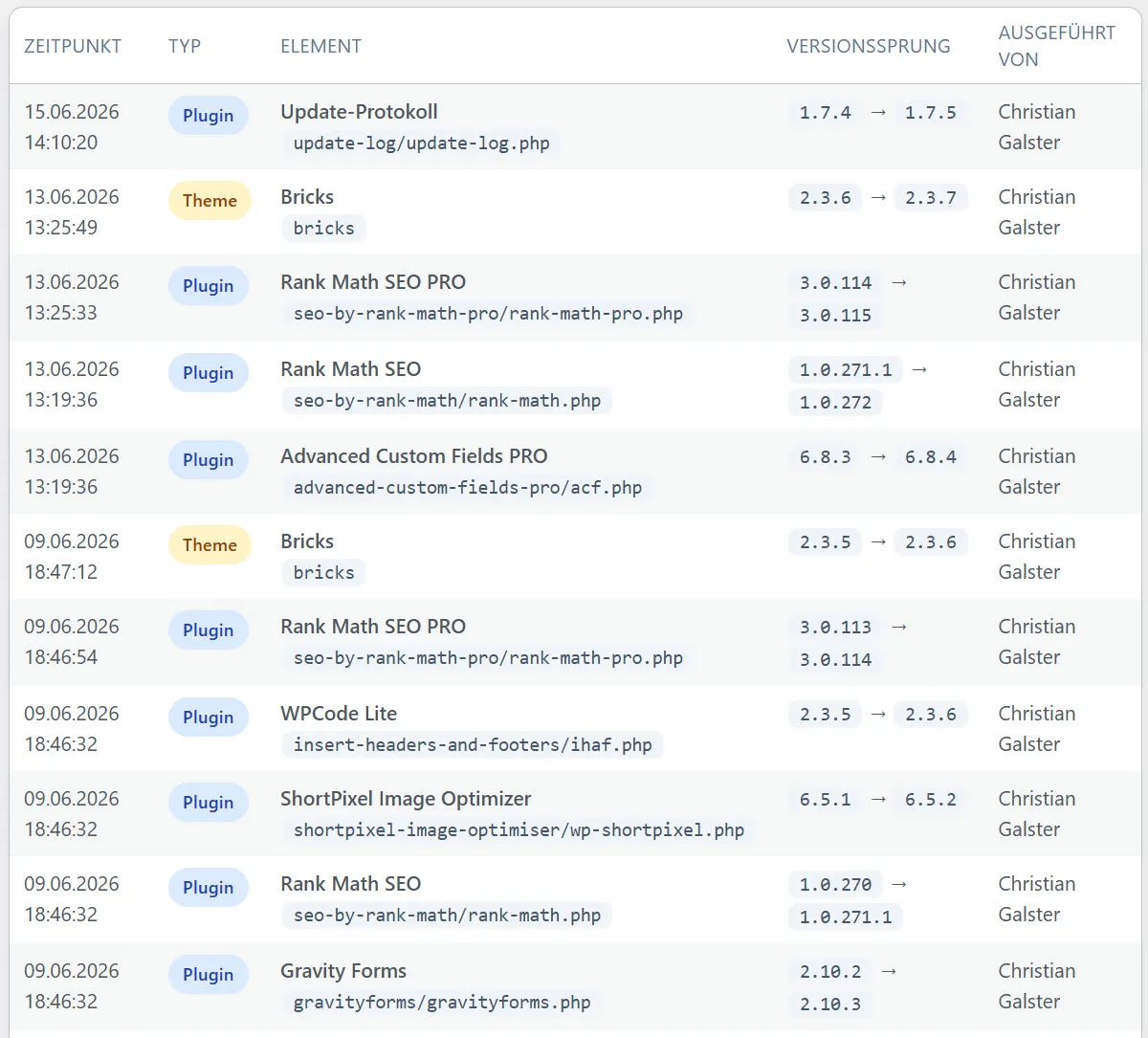
Task: Click Plugin badge in Advanced Custom Fields row
Action: pyautogui.click(x=208, y=460)
